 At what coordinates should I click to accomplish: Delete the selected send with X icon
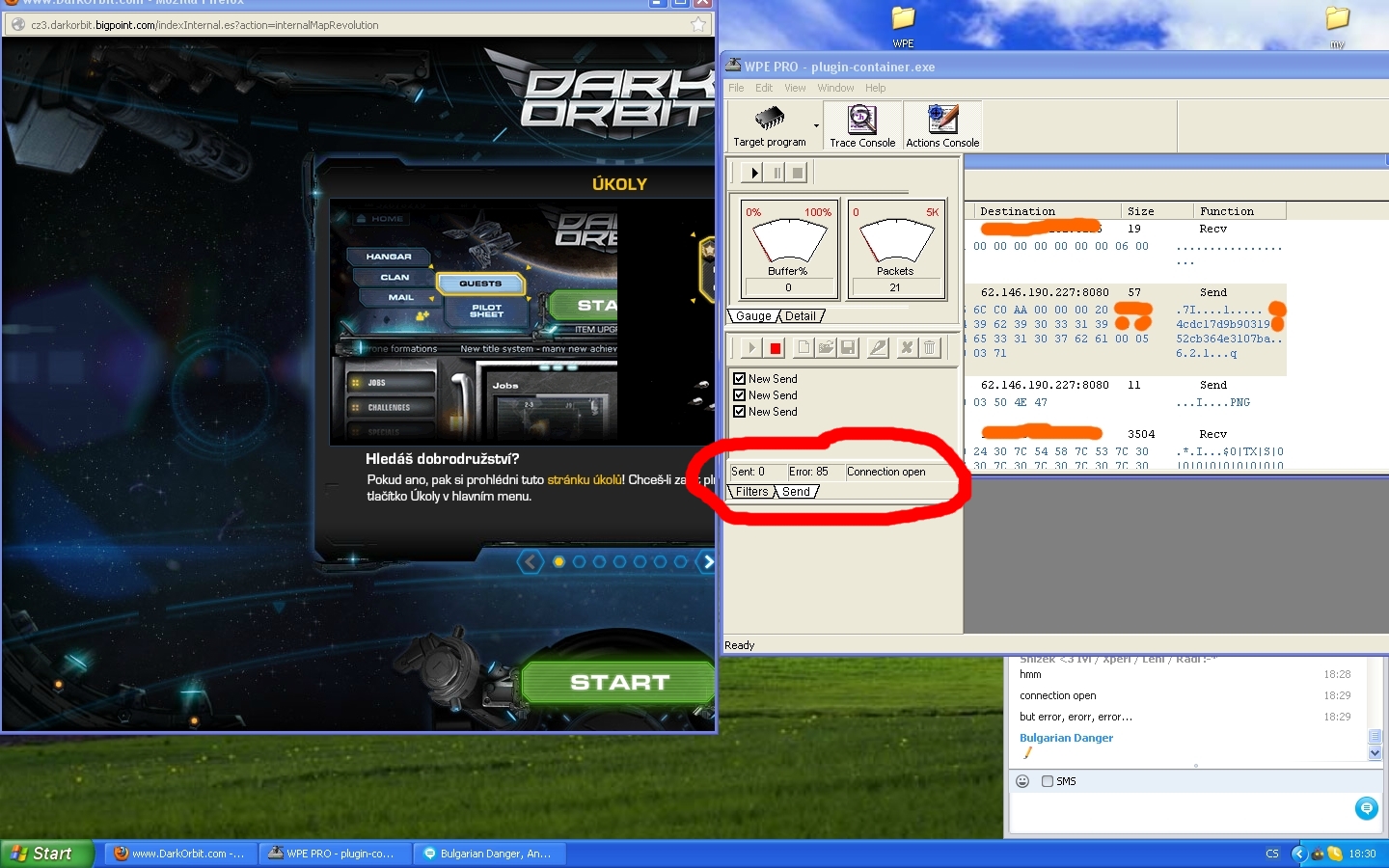(x=907, y=347)
